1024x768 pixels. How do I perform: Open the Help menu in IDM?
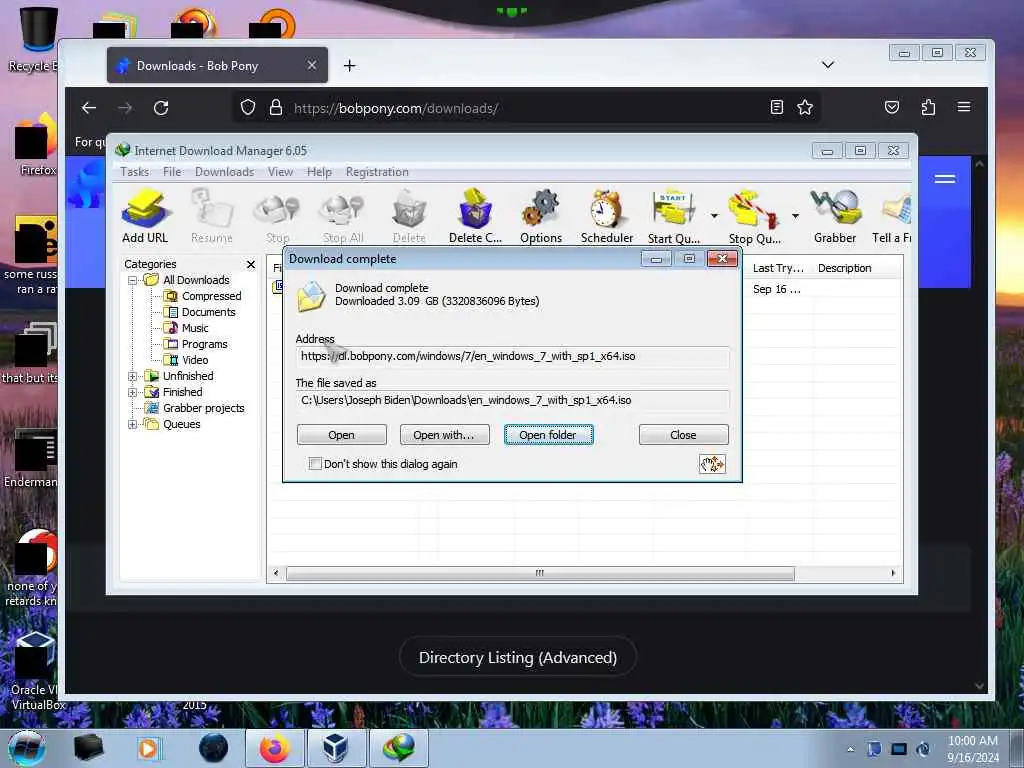pos(319,172)
